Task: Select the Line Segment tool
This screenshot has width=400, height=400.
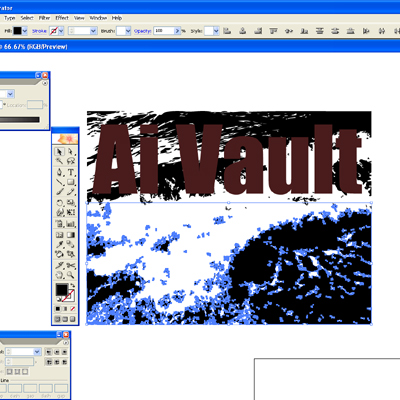Action: [x=59, y=182]
